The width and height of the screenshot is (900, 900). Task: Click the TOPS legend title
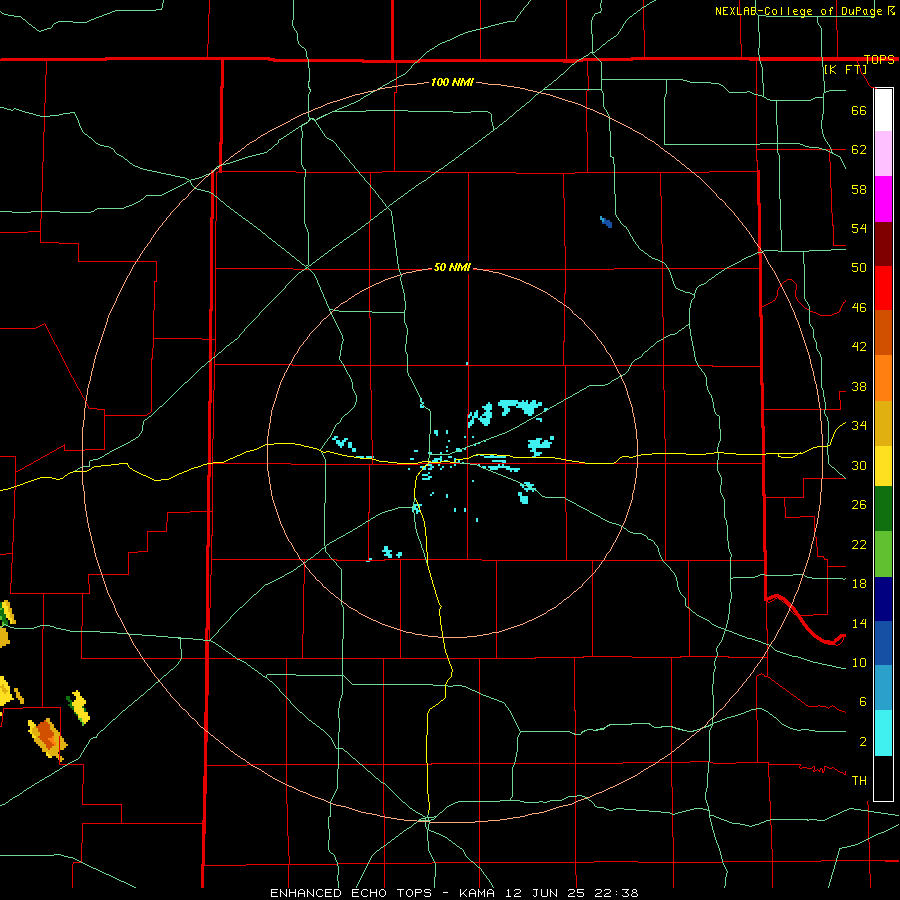[x=879, y=59]
